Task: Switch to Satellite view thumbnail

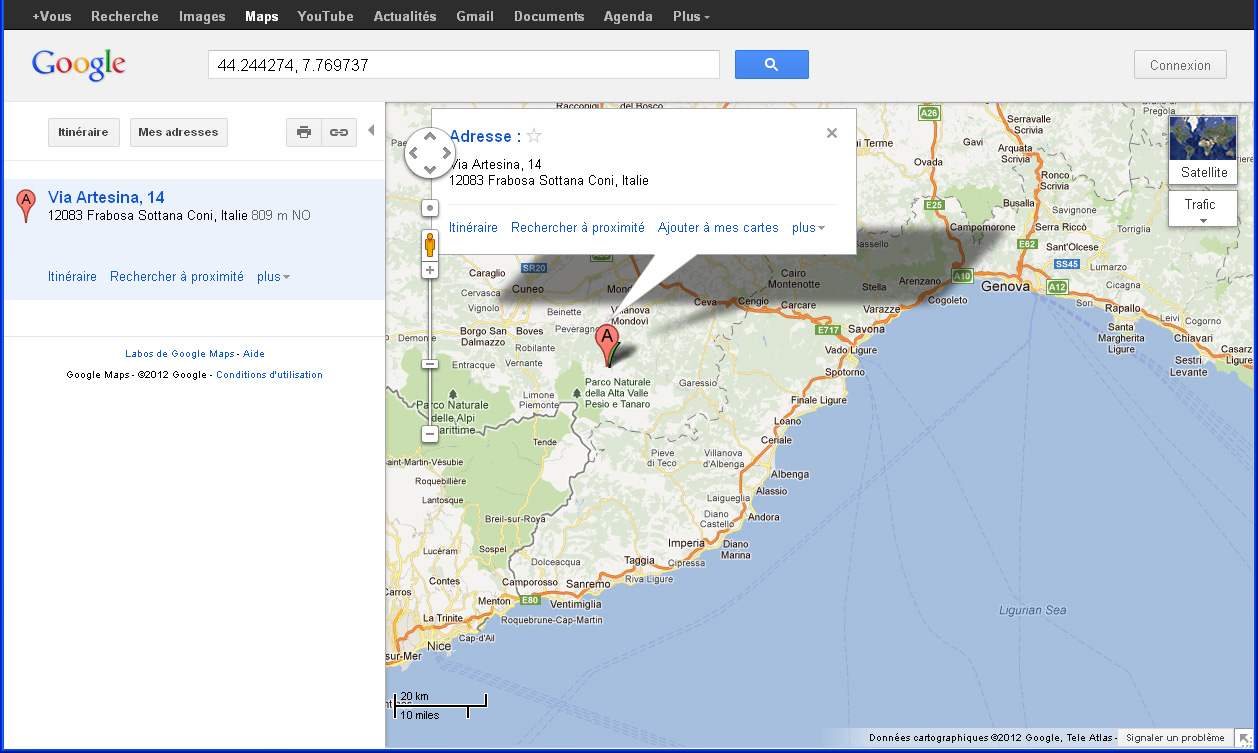Action: (1203, 150)
